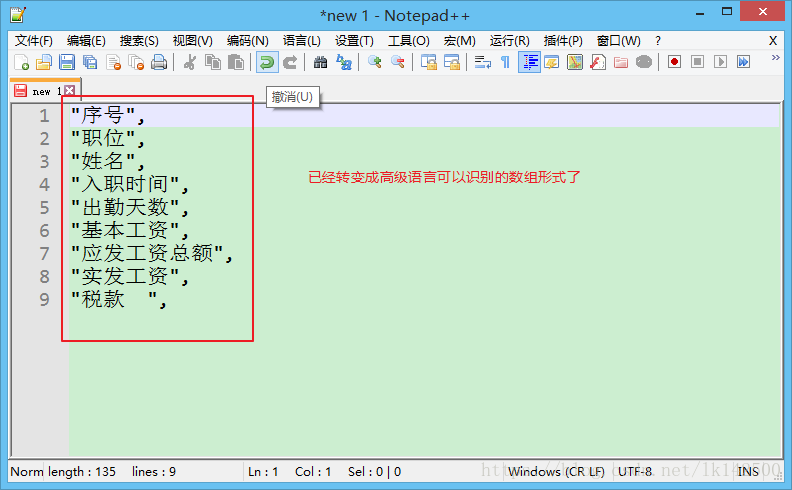Open the ? help menu
This screenshot has width=792, height=490.
(658, 40)
